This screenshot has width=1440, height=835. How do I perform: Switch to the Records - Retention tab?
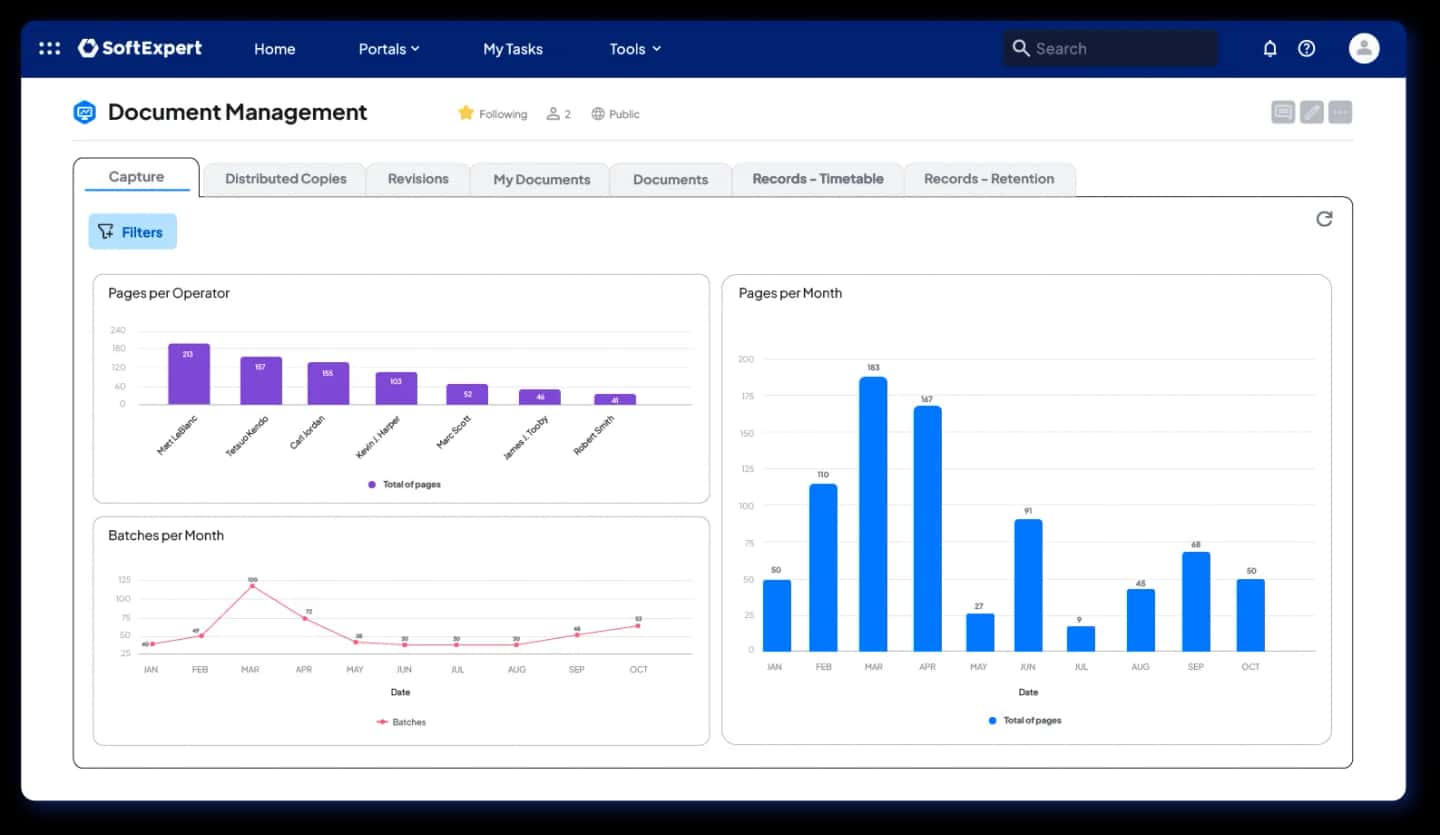989,179
